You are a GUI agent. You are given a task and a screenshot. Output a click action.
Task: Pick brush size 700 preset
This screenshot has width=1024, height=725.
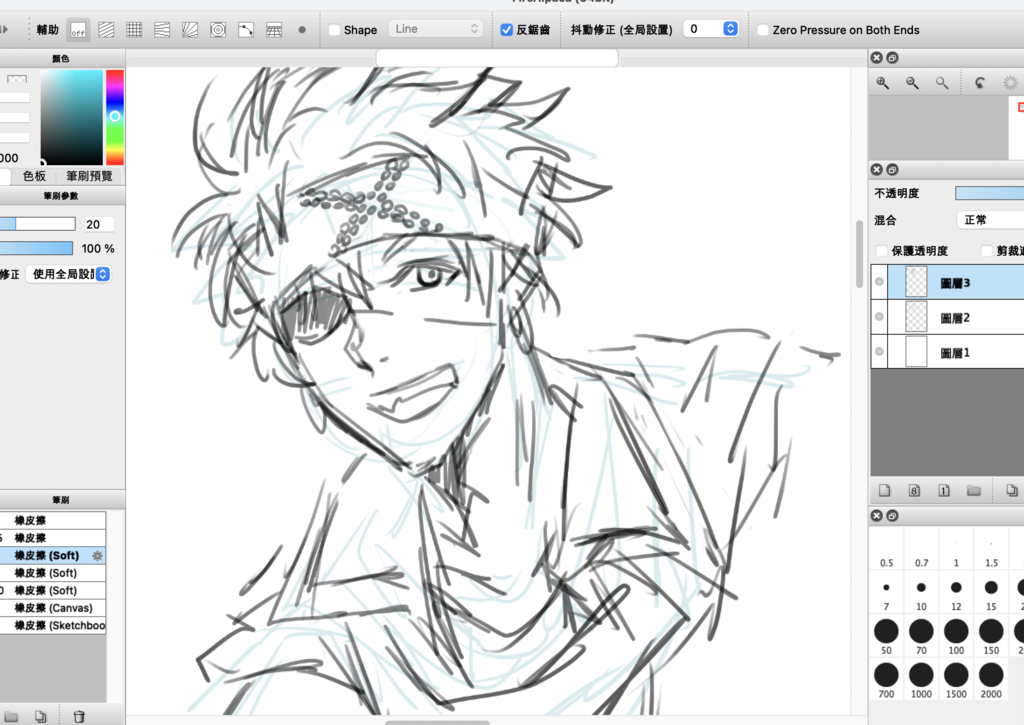point(886,681)
